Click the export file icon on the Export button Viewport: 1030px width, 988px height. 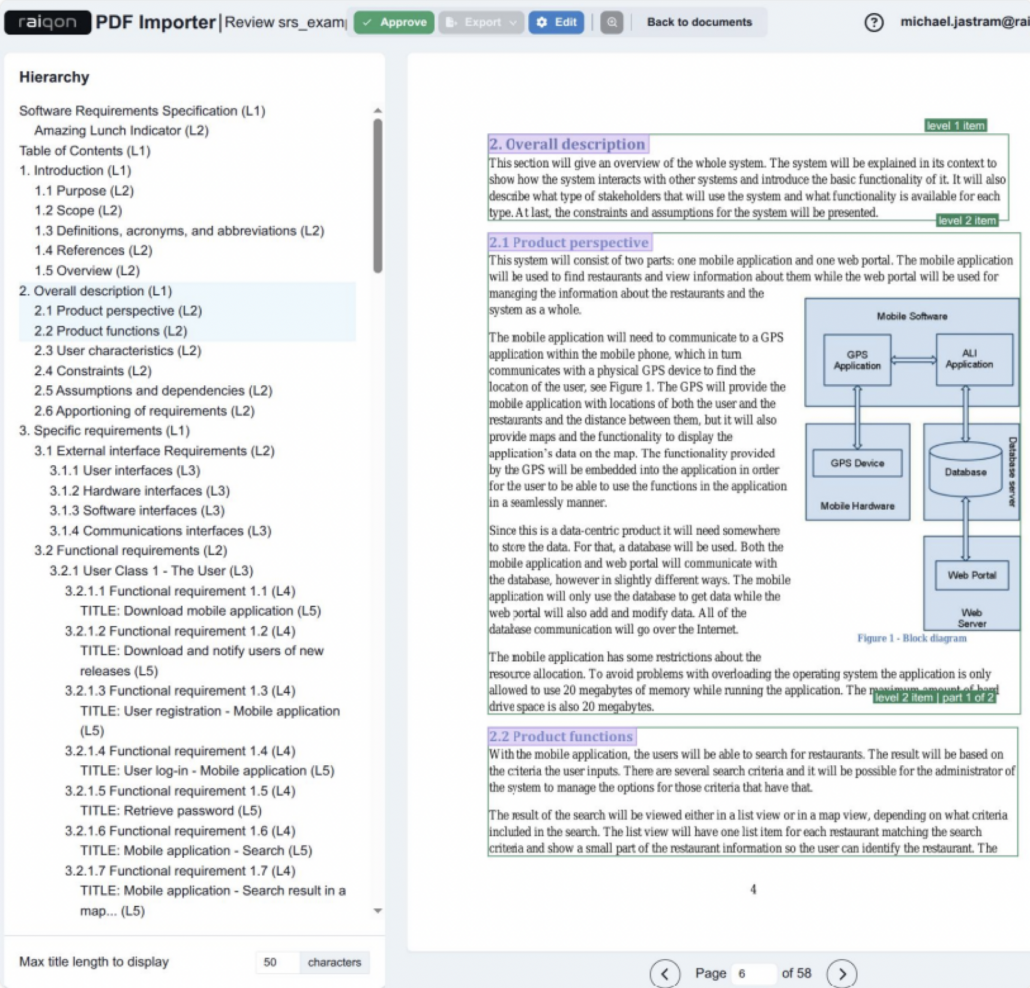(x=449, y=22)
